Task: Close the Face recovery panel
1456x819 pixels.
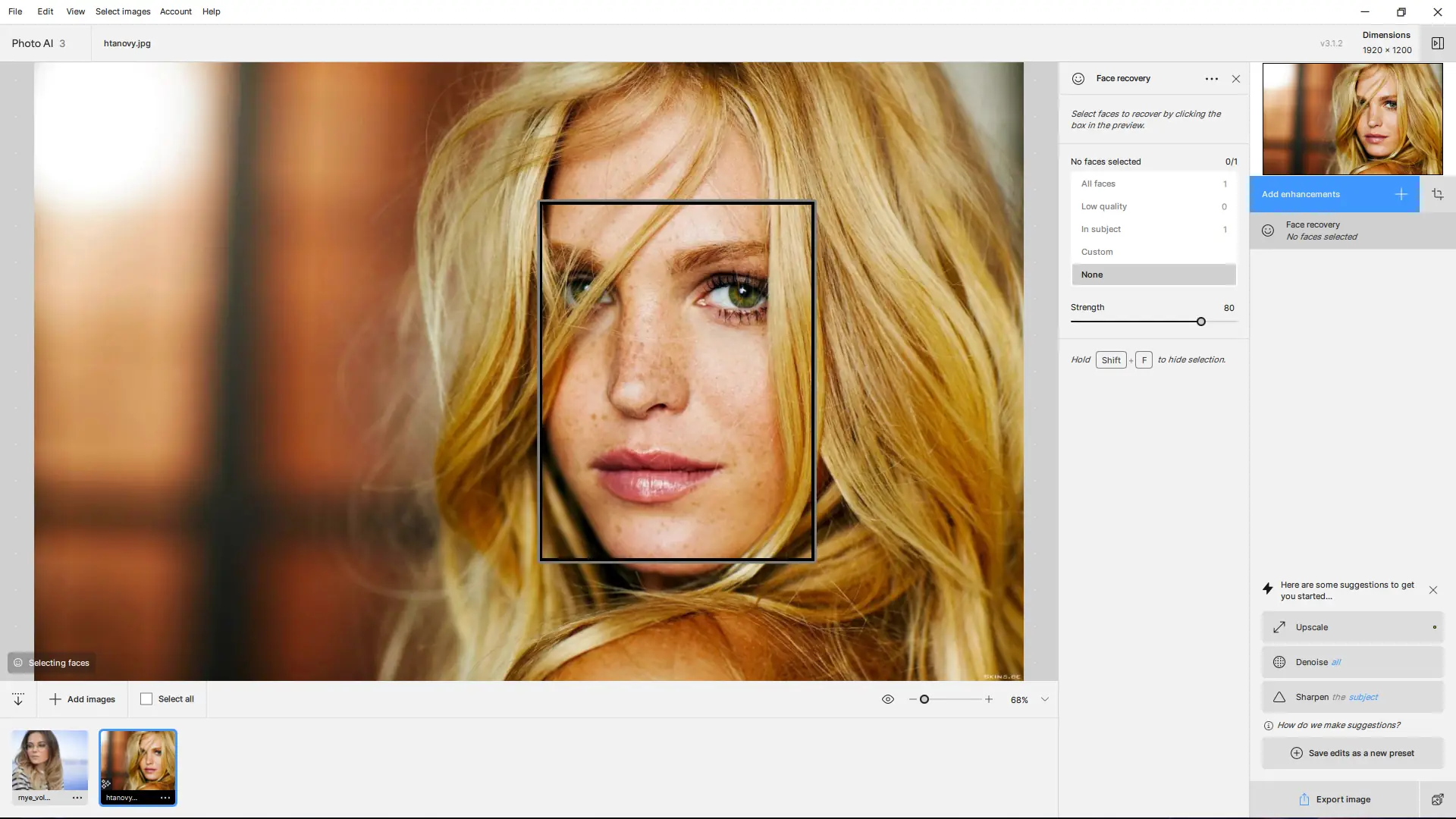Action: coord(1236,79)
